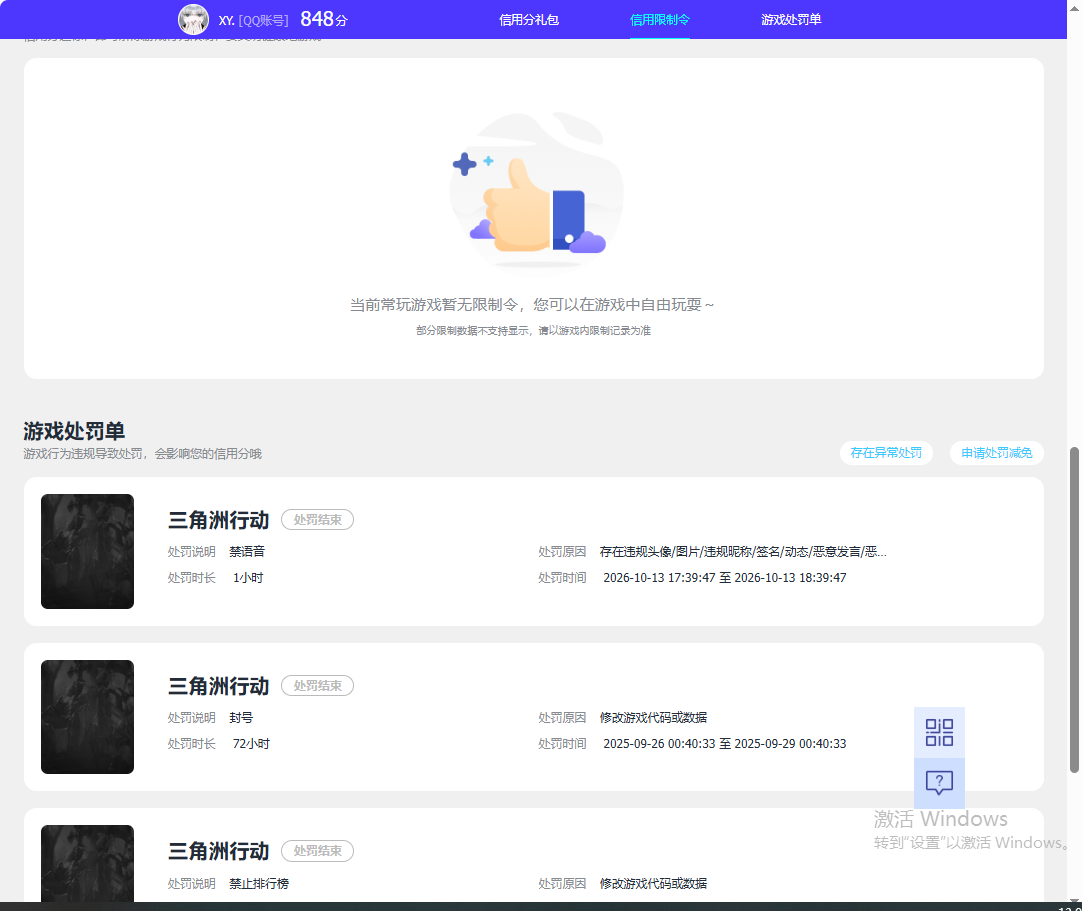The image size is (1082, 911).
Task: Click the truncated reason 存在违规头像/图片/违规昵称
Action: 743,551
